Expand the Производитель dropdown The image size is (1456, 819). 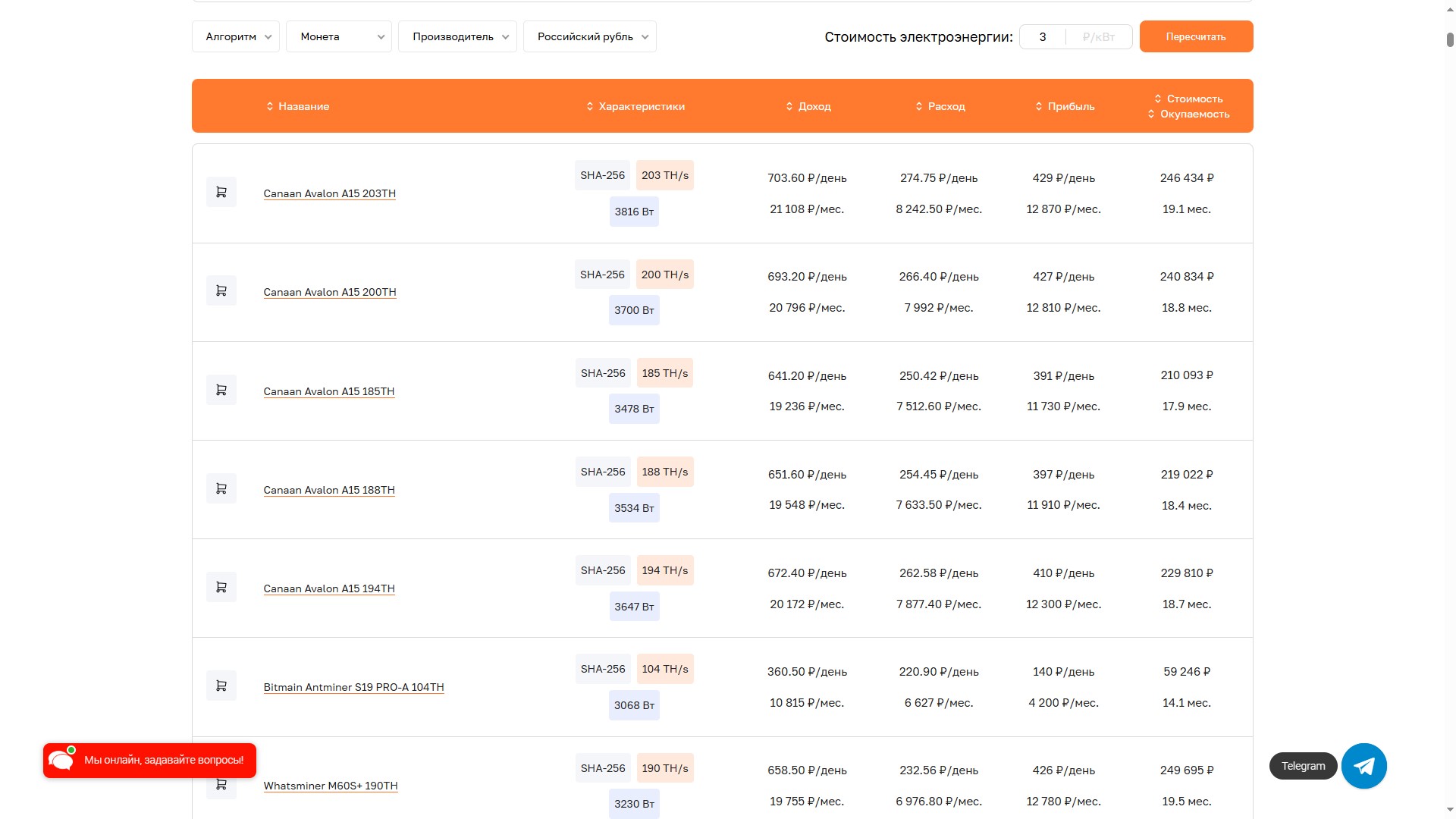click(x=457, y=36)
